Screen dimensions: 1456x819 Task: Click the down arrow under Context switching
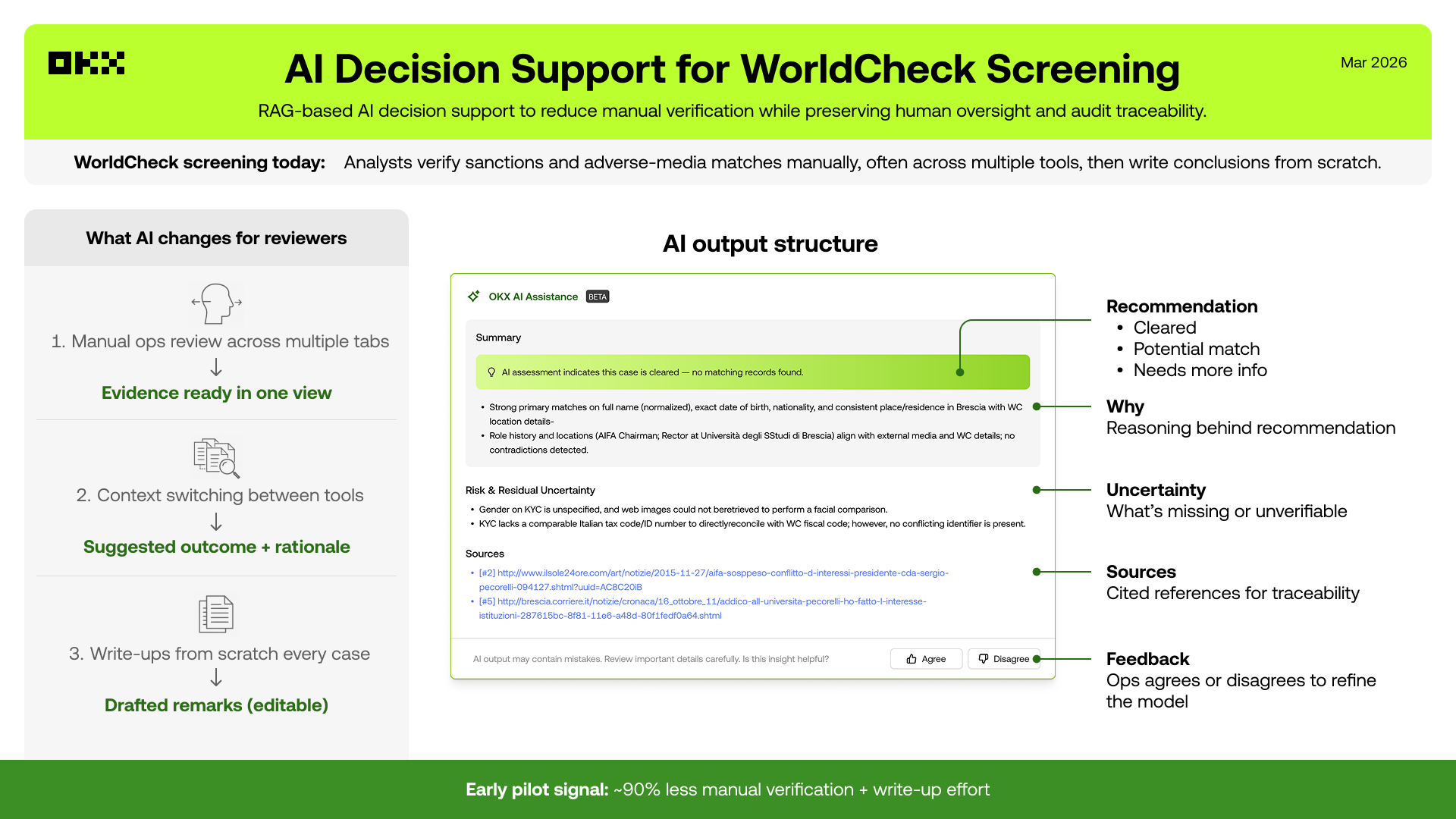(216, 522)
